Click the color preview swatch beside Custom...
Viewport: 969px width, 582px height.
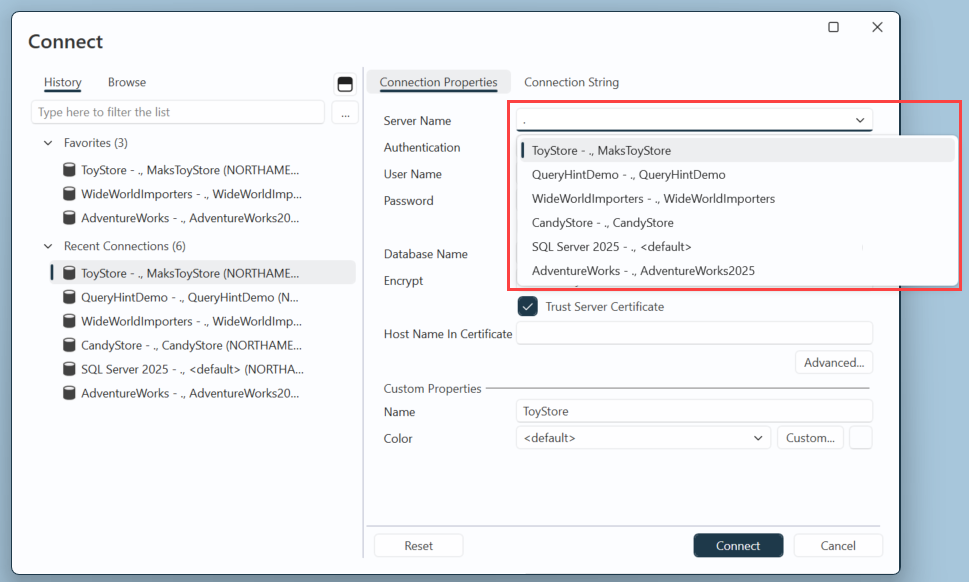tap(861, 437)
